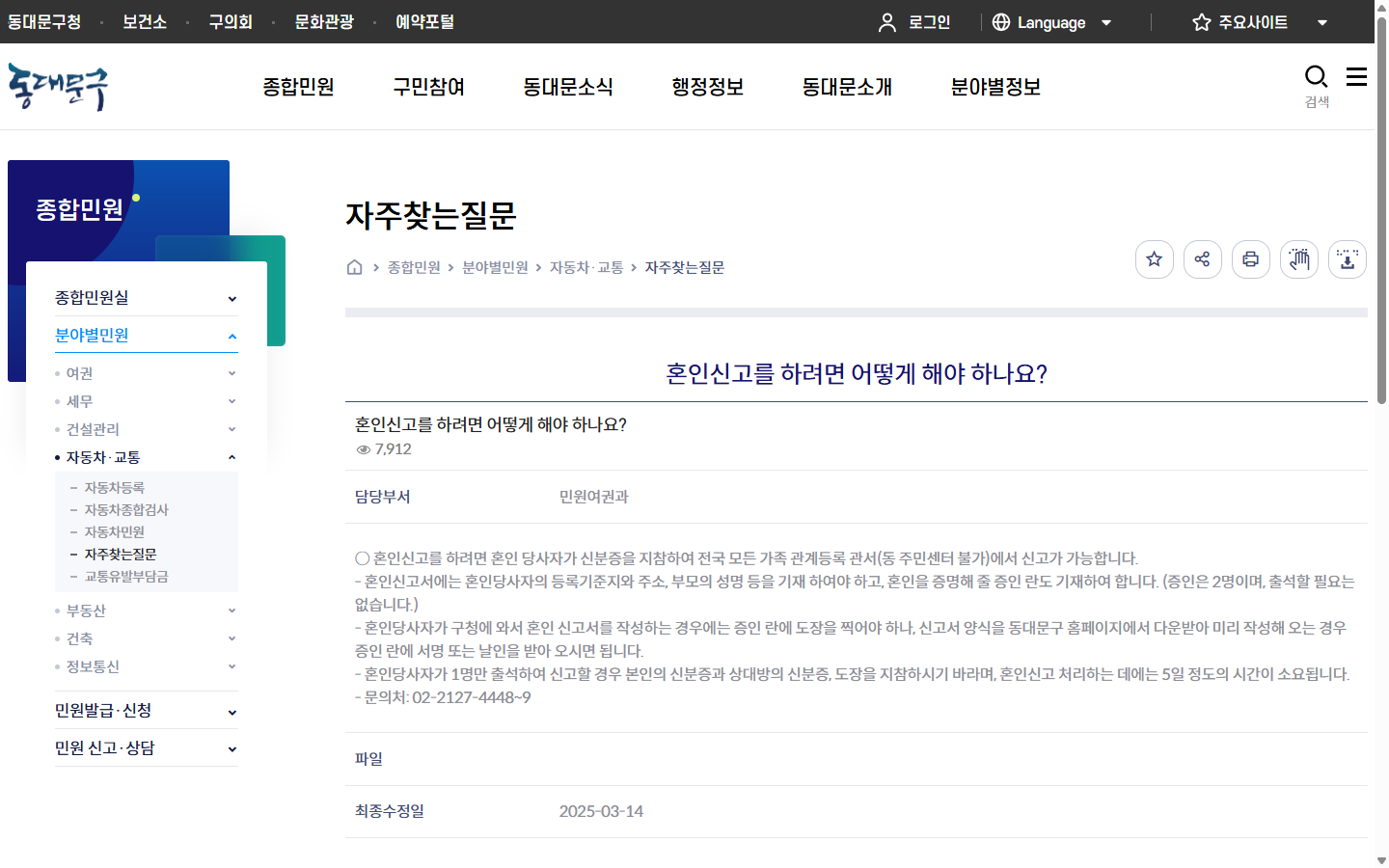Click the Dongdaemun-gu logo
The width and height of the screenshot is (1389, 868).
58,87
